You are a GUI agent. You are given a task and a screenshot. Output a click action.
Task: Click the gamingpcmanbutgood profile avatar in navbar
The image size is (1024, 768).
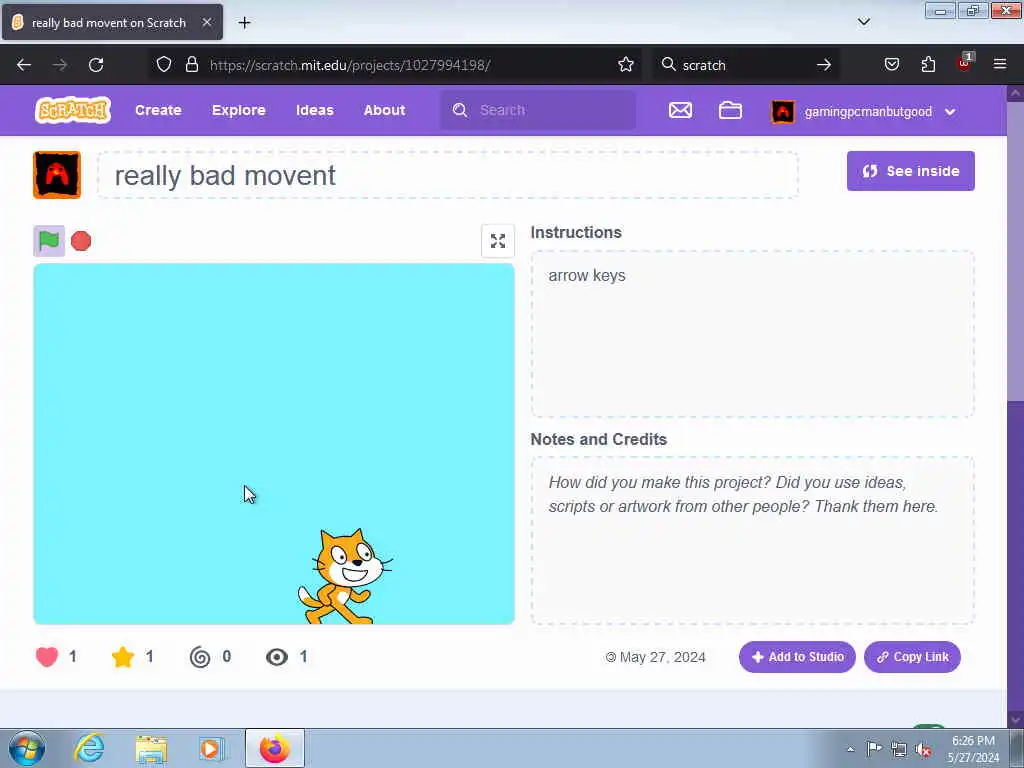(783, 112)
